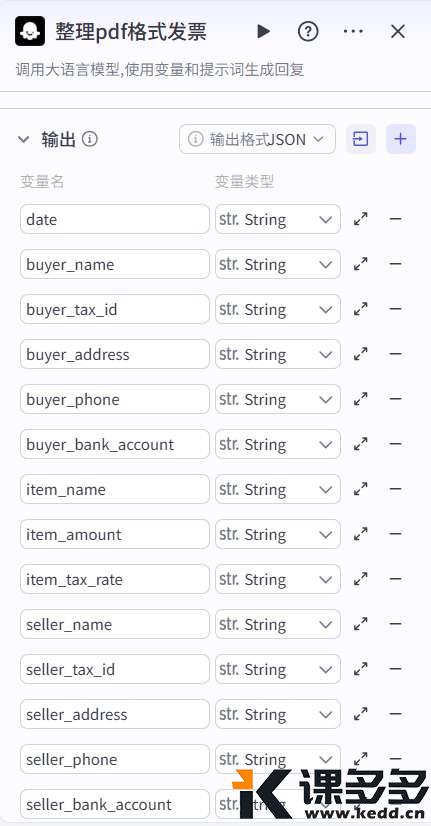
Task: Edit the buyer_phone variable name field
Action: click(115, 399)
